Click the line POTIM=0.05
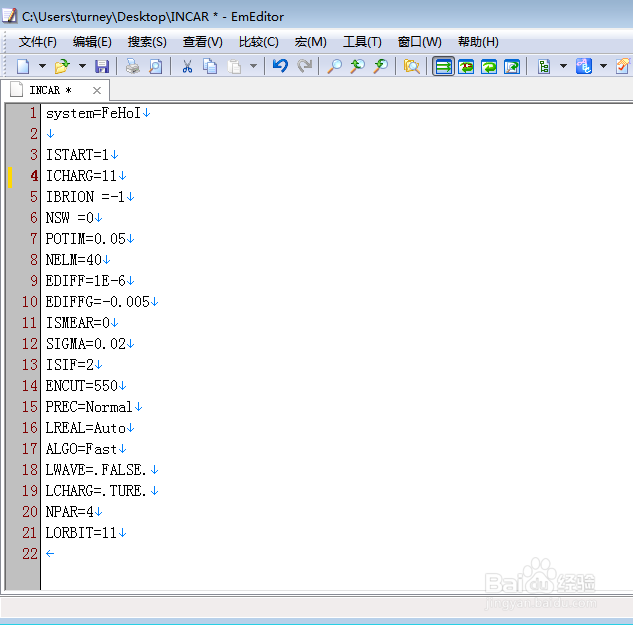633x625 pixels. 85,239
